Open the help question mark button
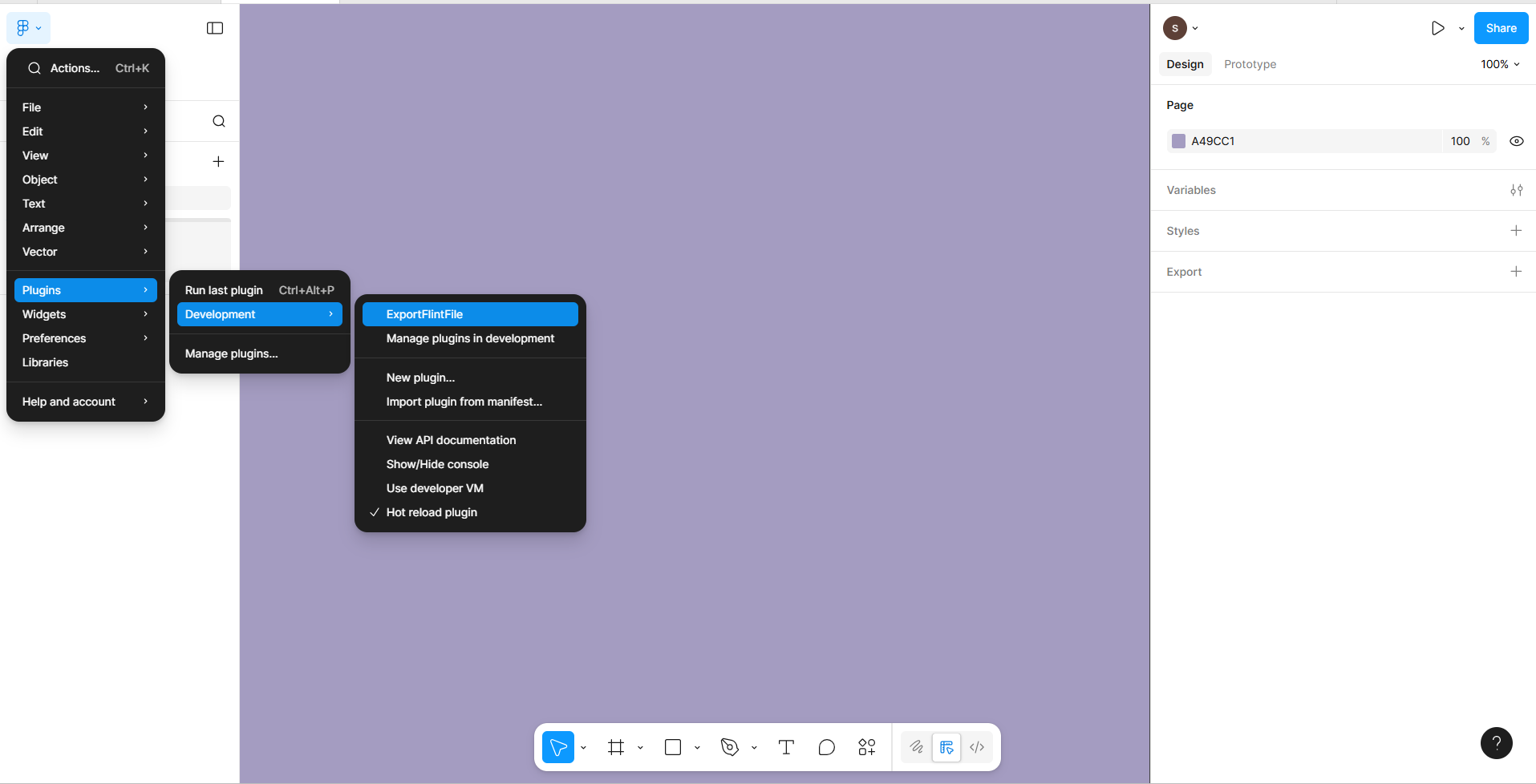Screen dimensions: 1536x784 1497,743
